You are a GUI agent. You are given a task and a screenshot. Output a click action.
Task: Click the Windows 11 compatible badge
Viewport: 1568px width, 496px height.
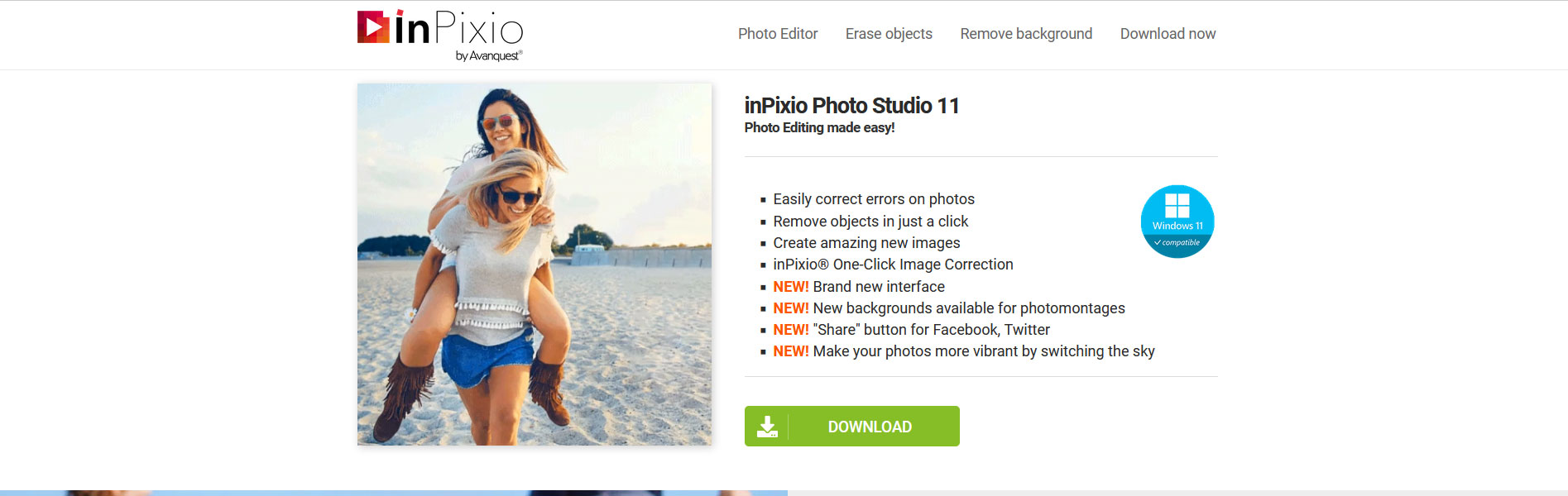click(1177, 222)
